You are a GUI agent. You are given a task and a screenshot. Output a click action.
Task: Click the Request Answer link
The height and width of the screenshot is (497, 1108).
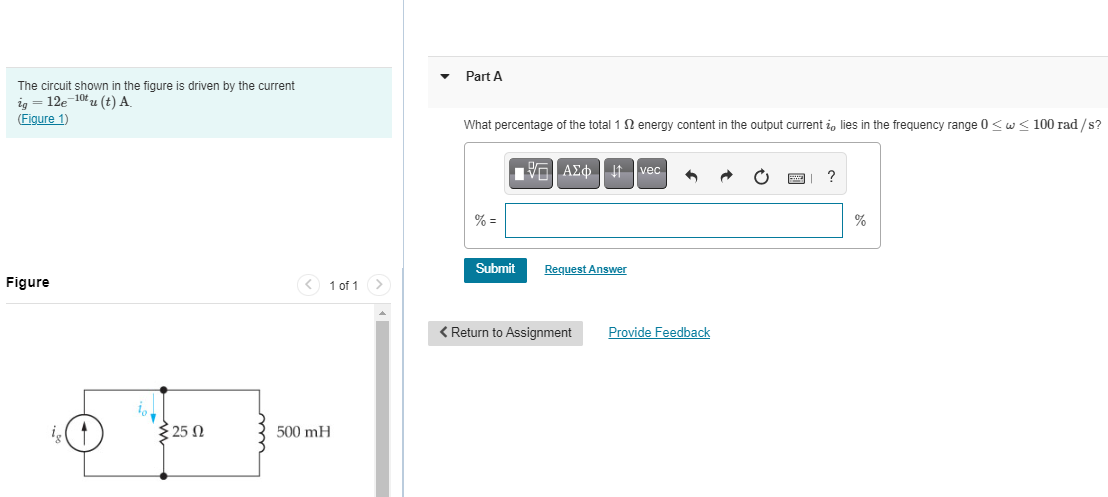point(585,269)
